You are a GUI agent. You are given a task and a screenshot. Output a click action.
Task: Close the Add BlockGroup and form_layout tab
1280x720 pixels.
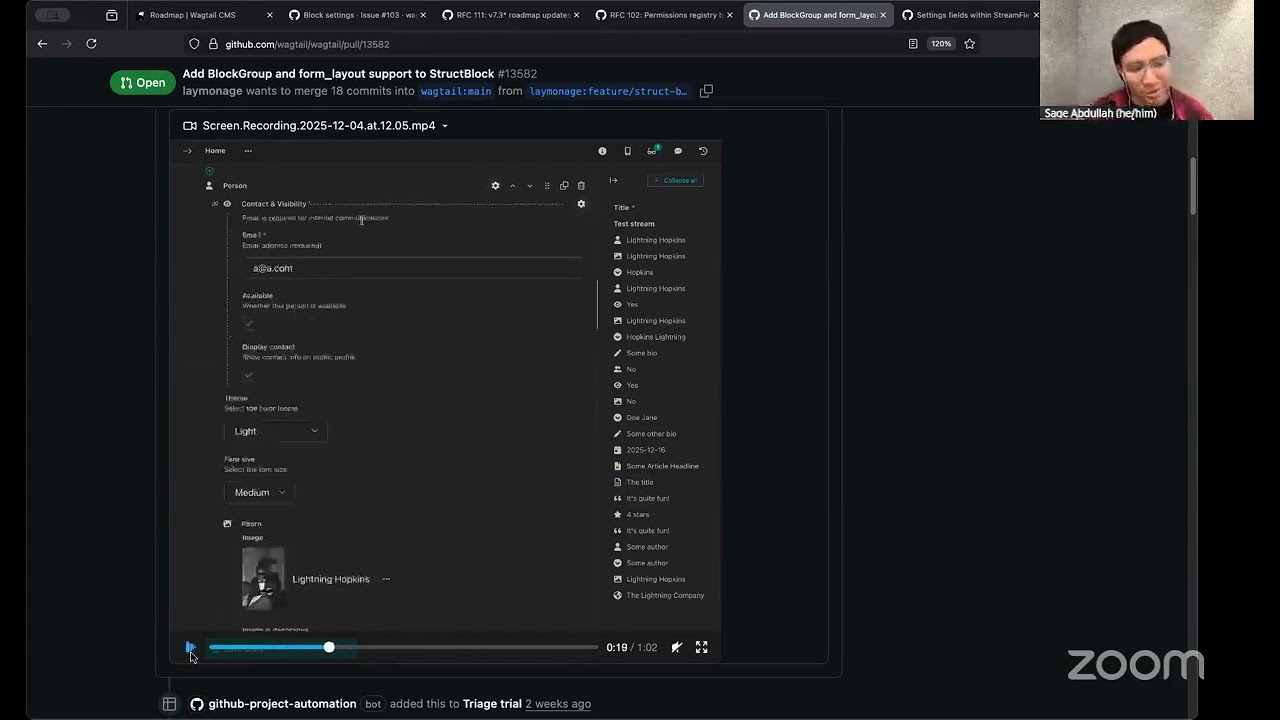point(883,15)
